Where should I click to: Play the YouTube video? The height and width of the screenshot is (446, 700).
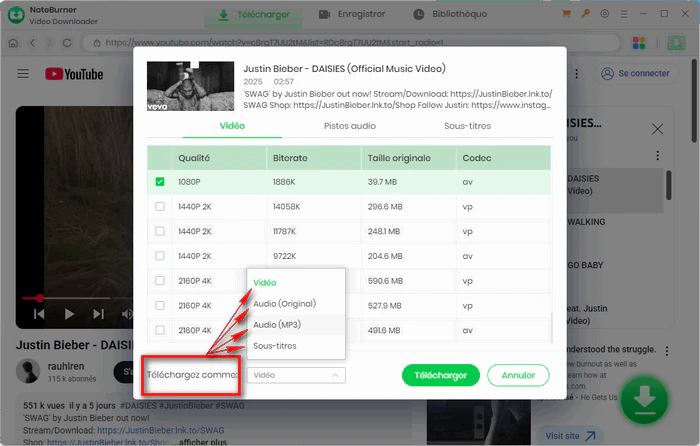[69, 314]
